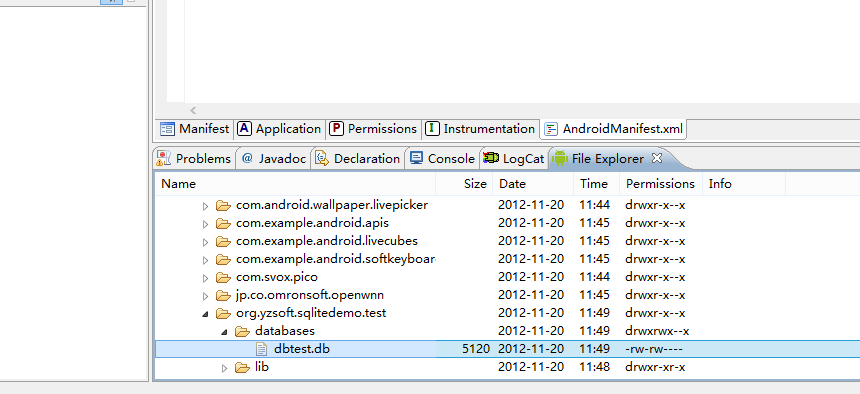Click the org.yzsoft.sqlitedemo.test folder icon
860x394 pixels.
(x=223, y=313)
